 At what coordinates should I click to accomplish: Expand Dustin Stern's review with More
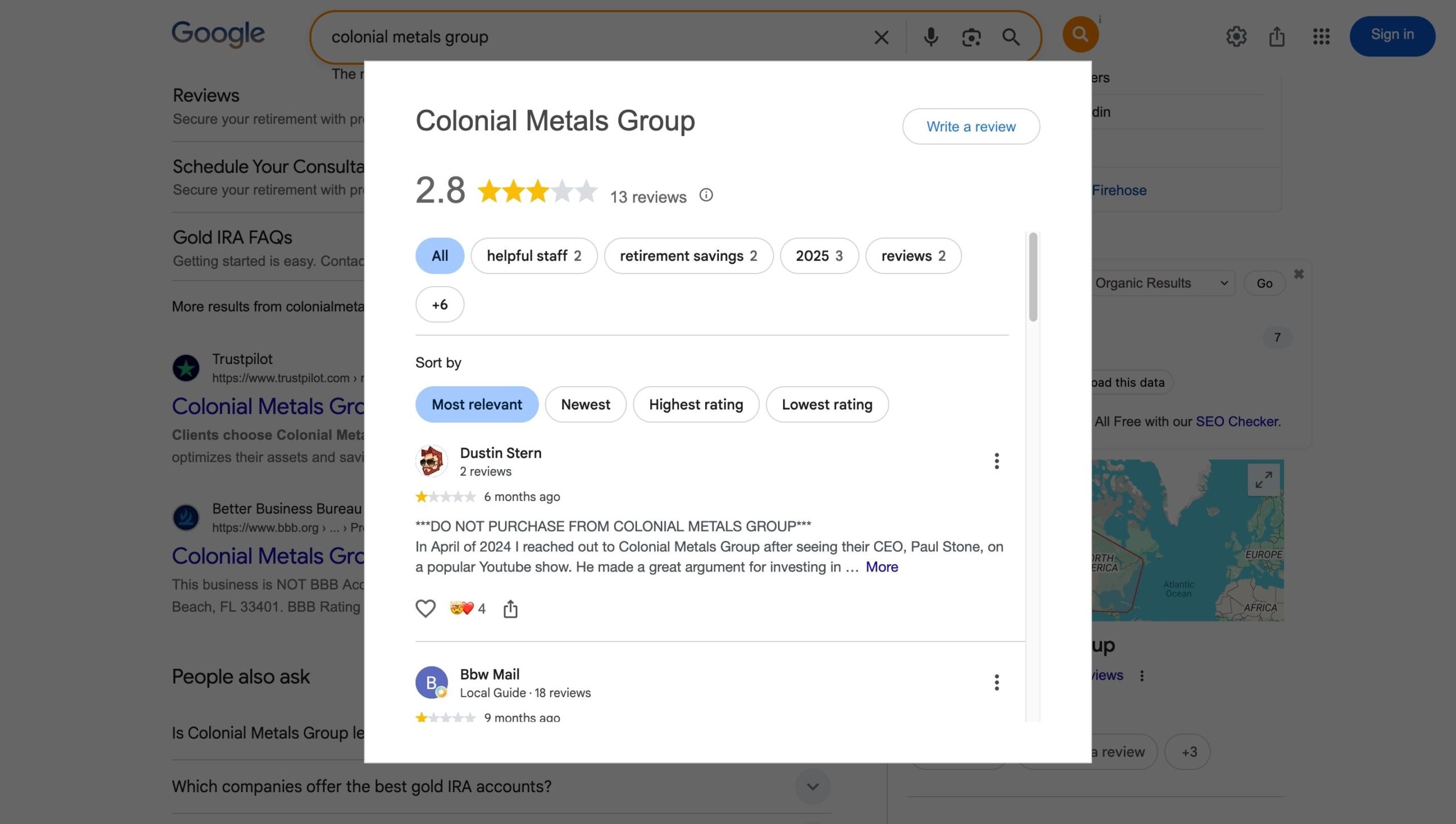[x=882, y=567]
